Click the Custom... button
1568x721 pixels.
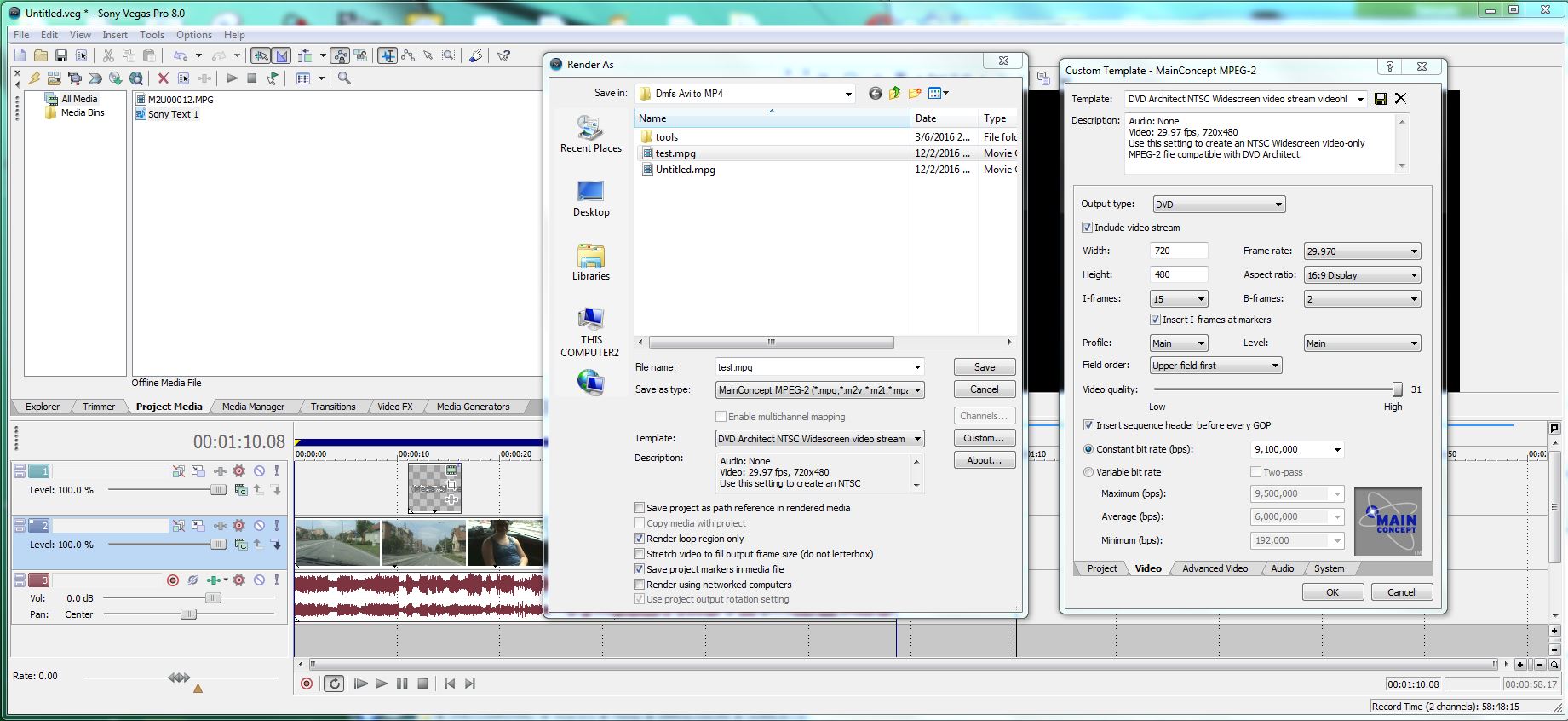coord(985,438)
